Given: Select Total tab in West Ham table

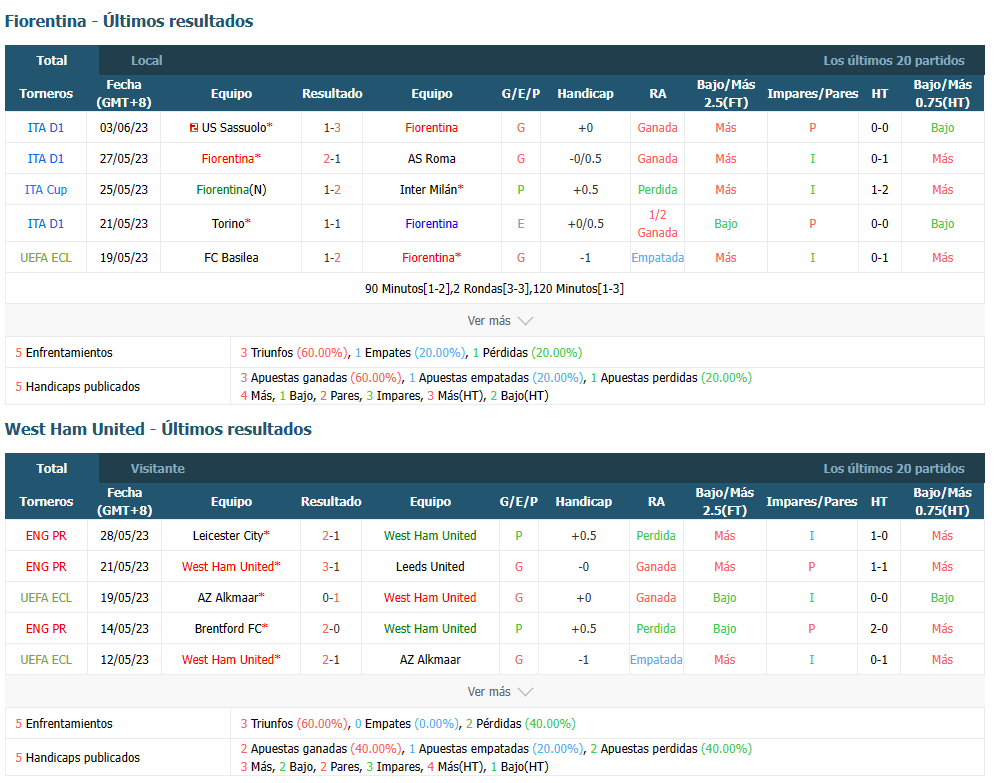Looking at the screenshot, I should 51,469.
